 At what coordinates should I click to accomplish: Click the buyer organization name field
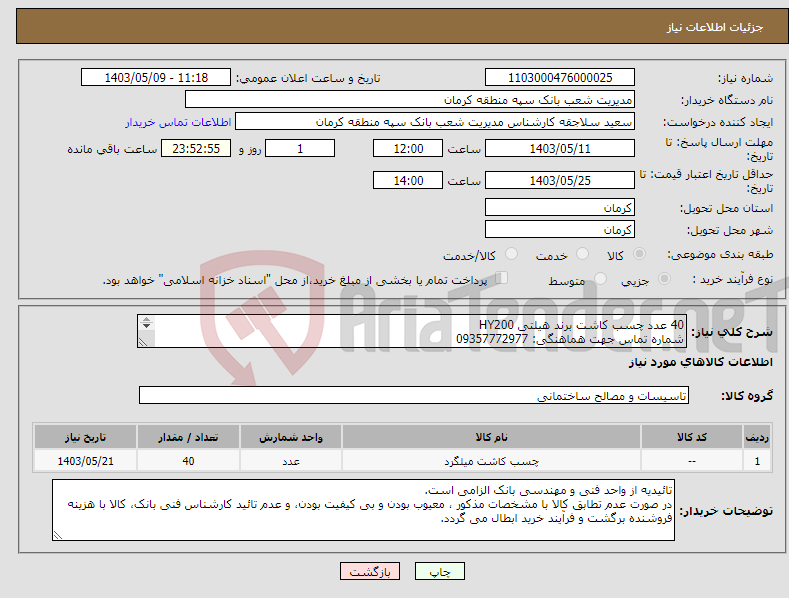(410, 100)
